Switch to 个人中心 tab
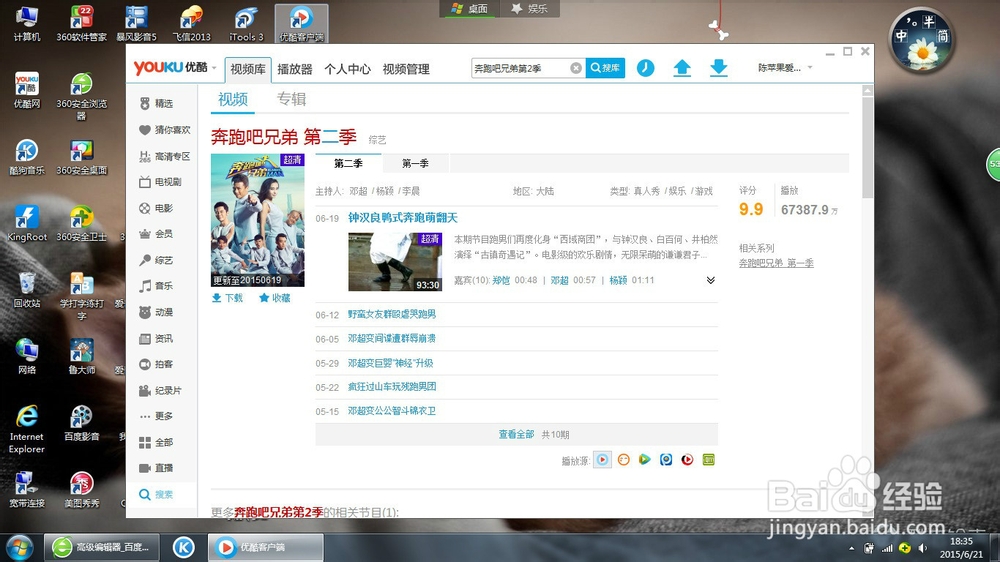Image resolution: width=1000 pixels, height=562 pixels. pyautogui.click(x=348, y=70)
